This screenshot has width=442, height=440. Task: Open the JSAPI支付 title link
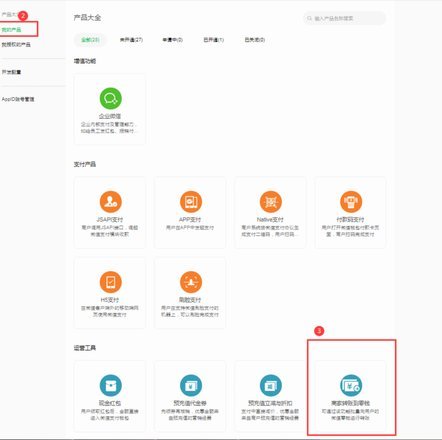tap(110, 219)
